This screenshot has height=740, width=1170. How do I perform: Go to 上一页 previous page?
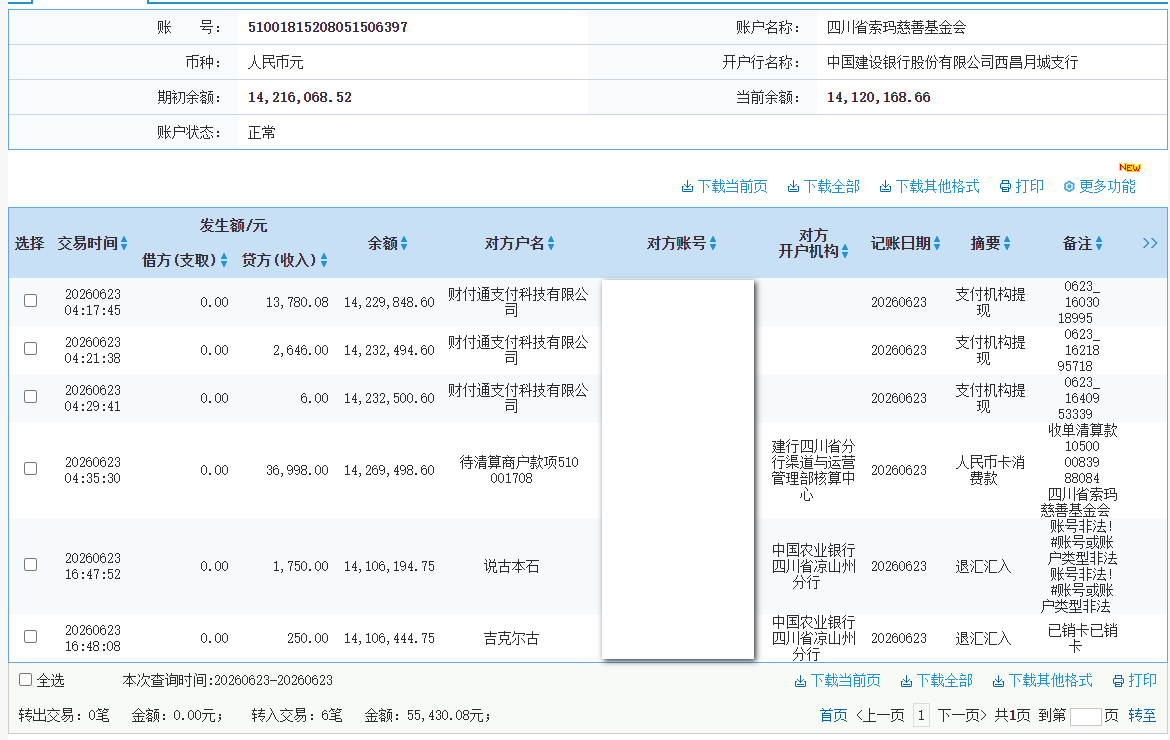880,715
